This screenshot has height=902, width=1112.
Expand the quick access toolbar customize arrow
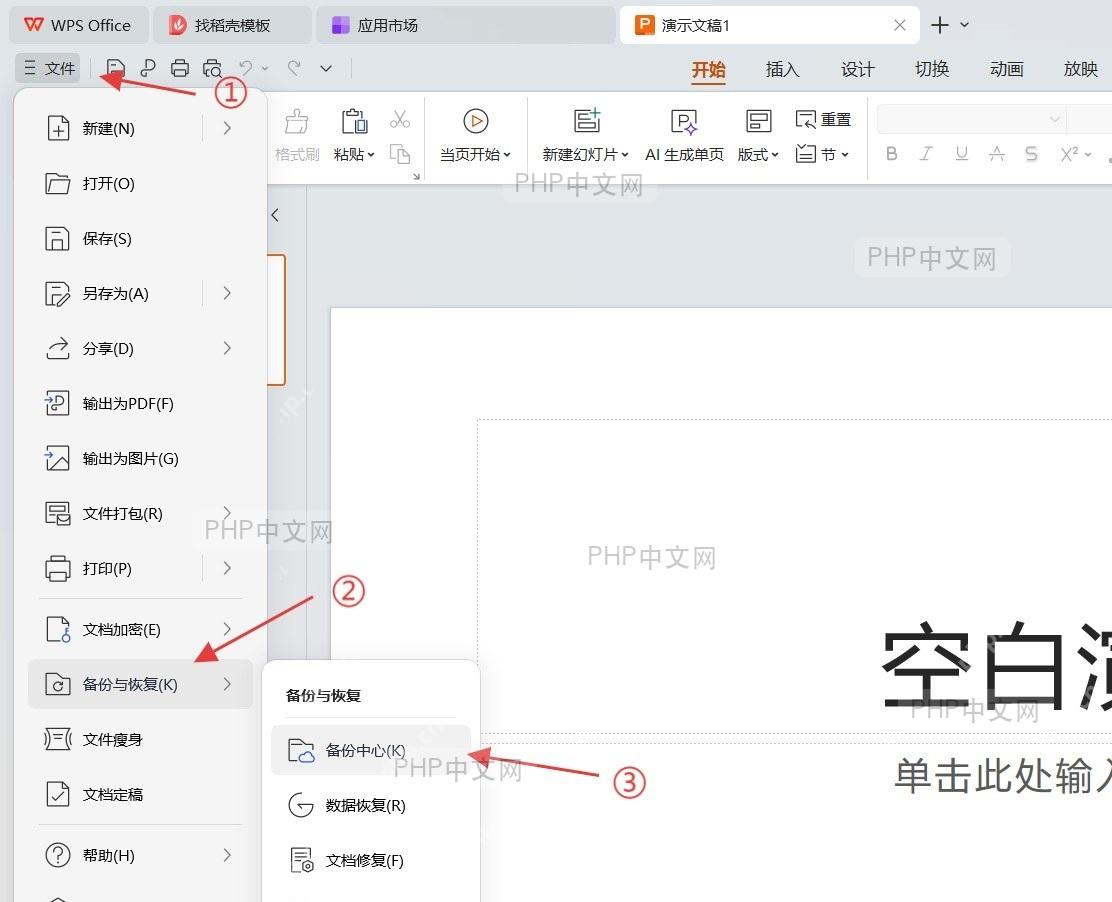pos(326,69)
